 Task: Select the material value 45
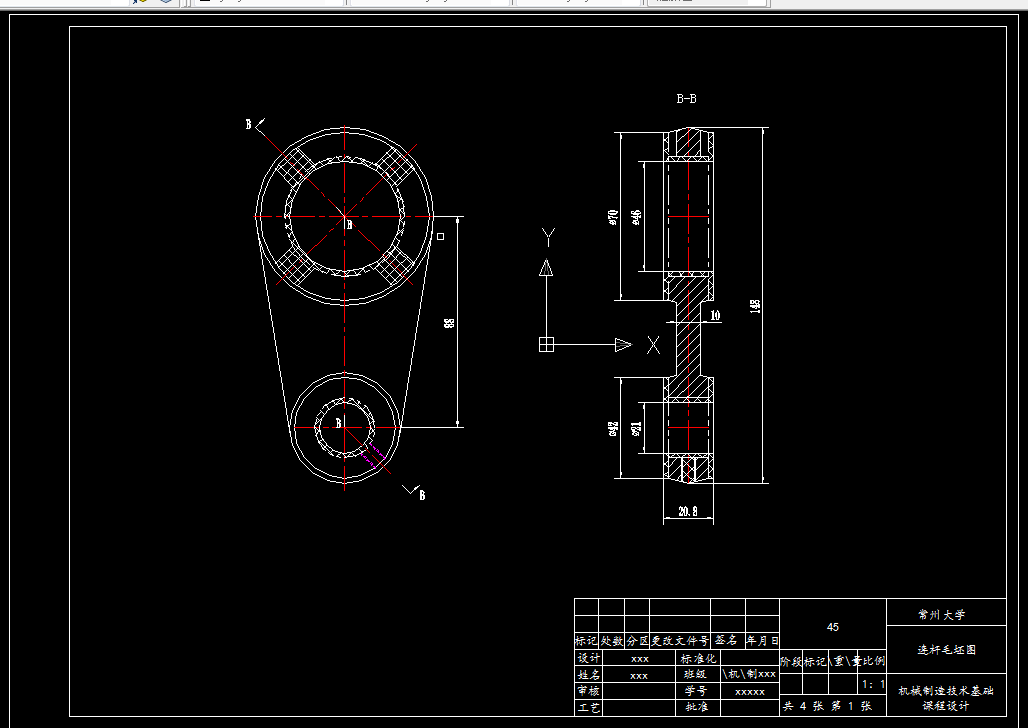point(833,627)
